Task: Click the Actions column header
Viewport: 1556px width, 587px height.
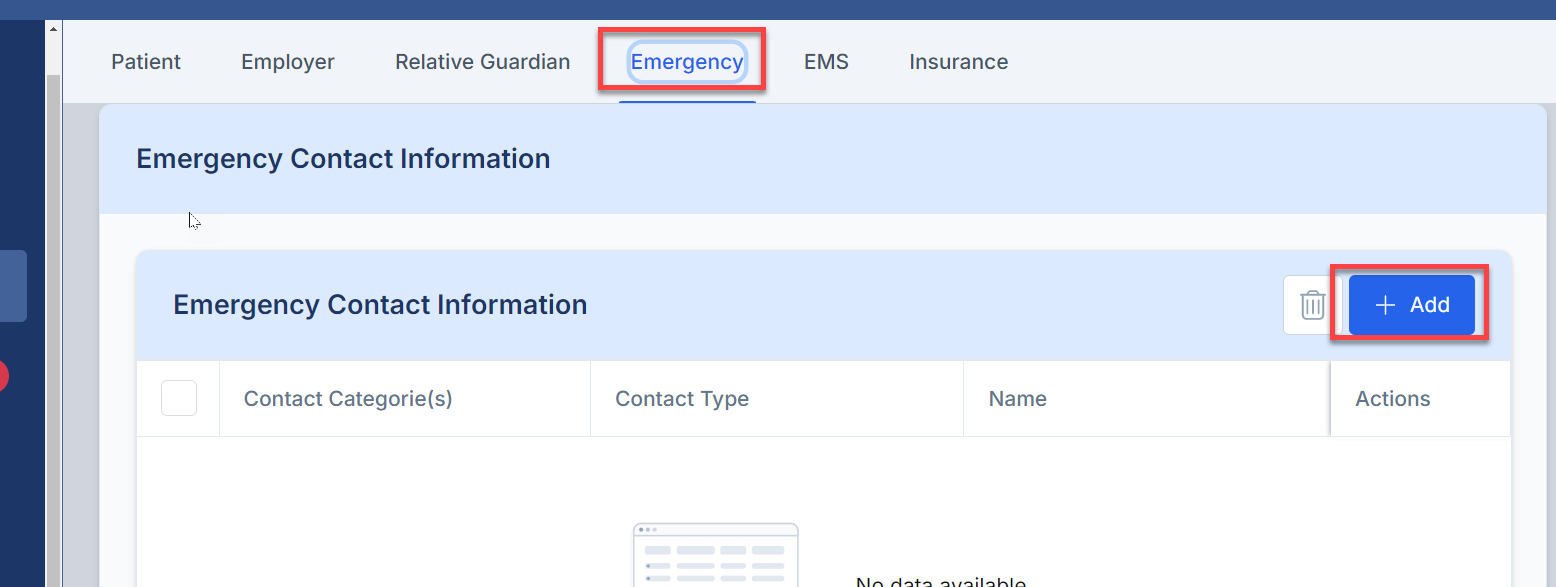Action: [x=1393, y=399]
